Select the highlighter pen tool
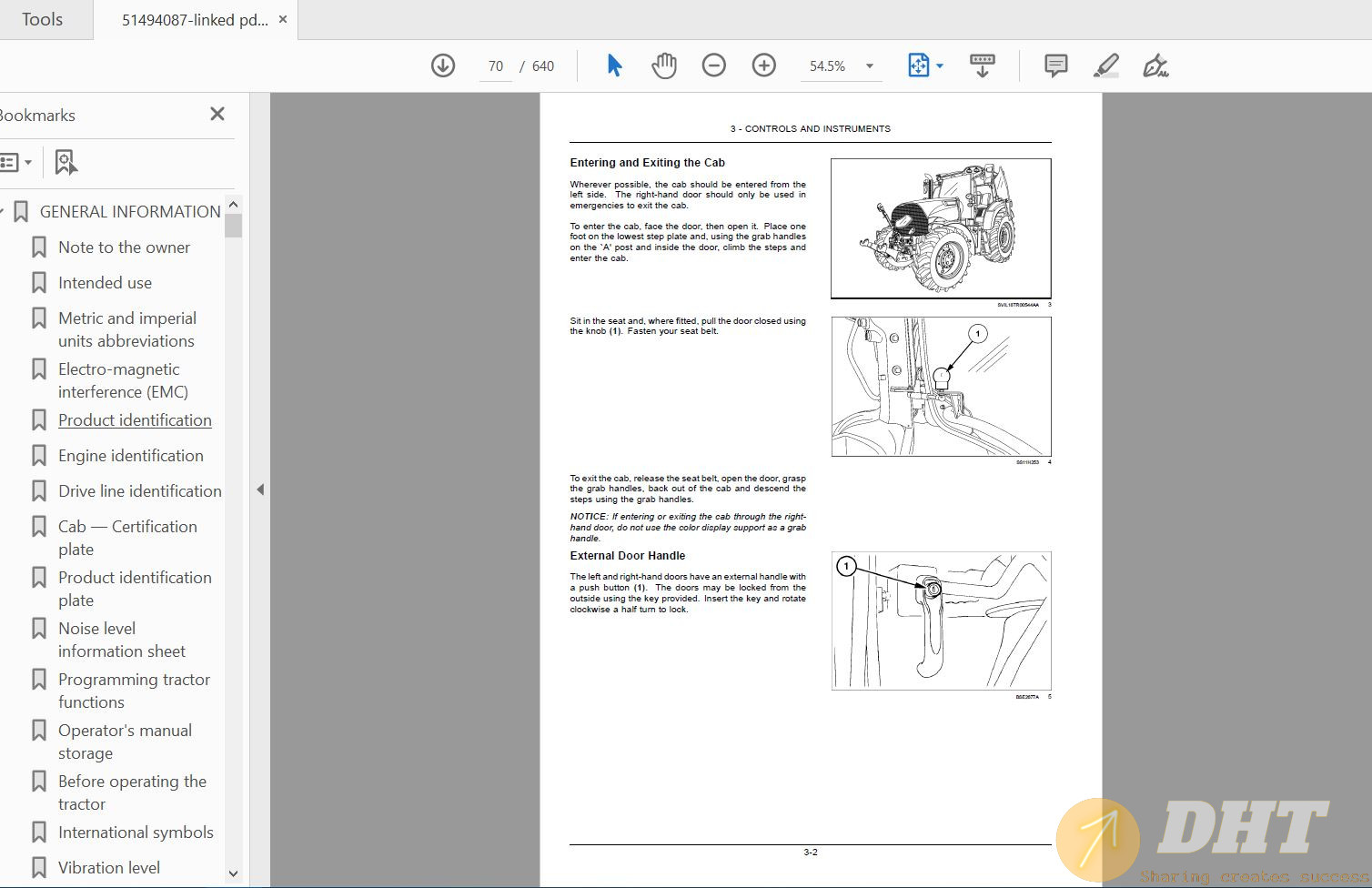 (x=1106, y=66)
